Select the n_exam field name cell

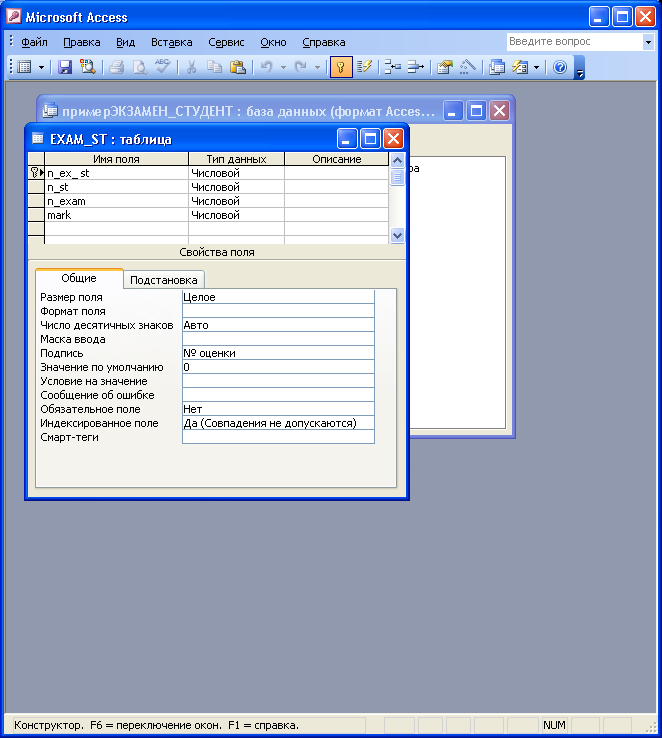tap(116, 201)
